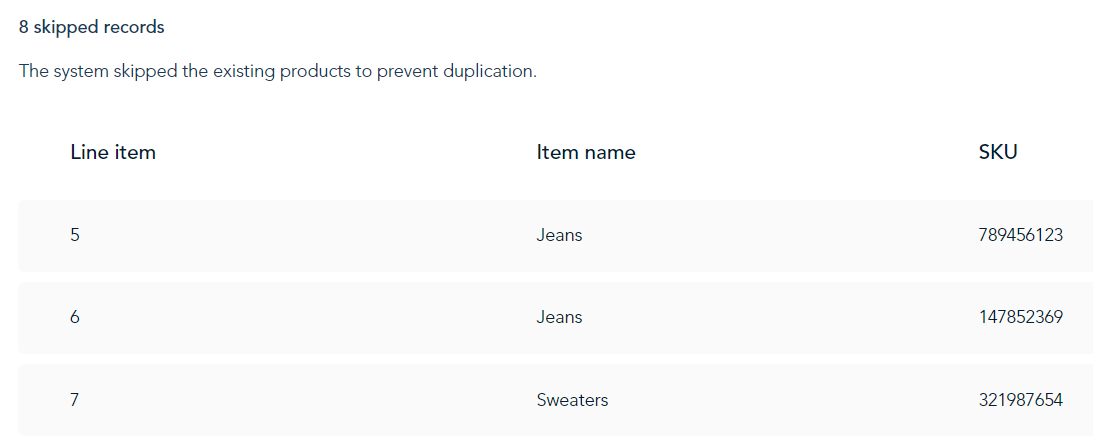Click the number 8 in the heading

(x=24, y=27)
